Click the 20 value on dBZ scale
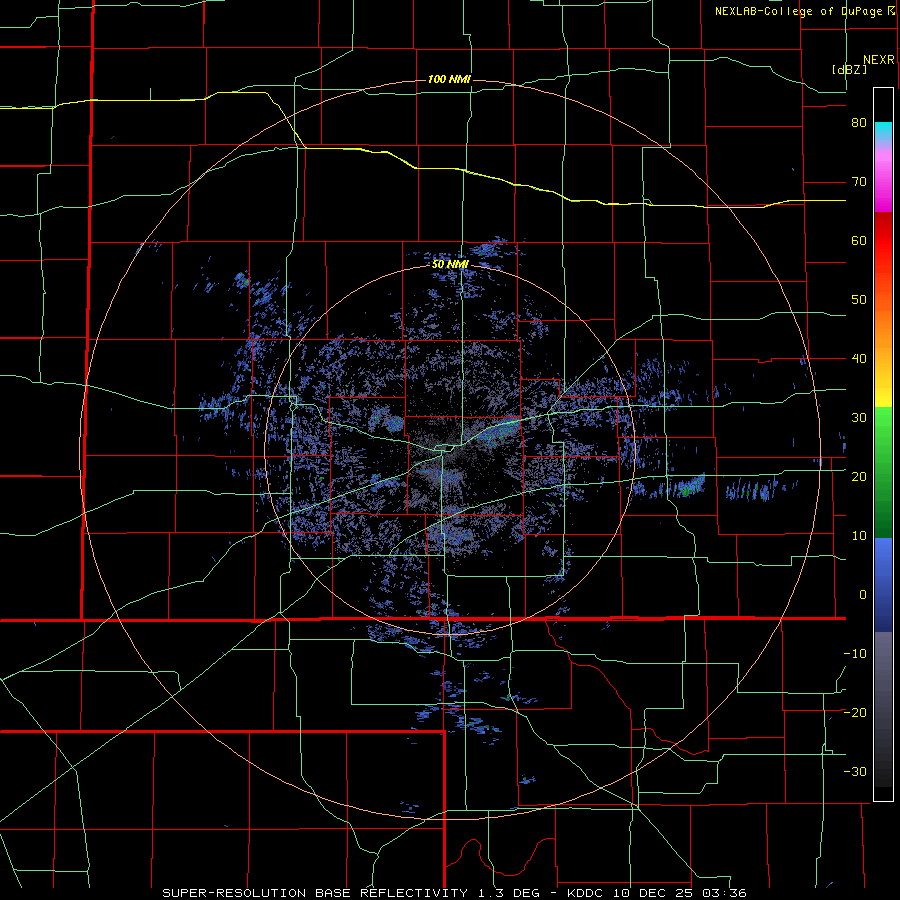Viewport: 900px width, 900px height. [x=859, y=476]
